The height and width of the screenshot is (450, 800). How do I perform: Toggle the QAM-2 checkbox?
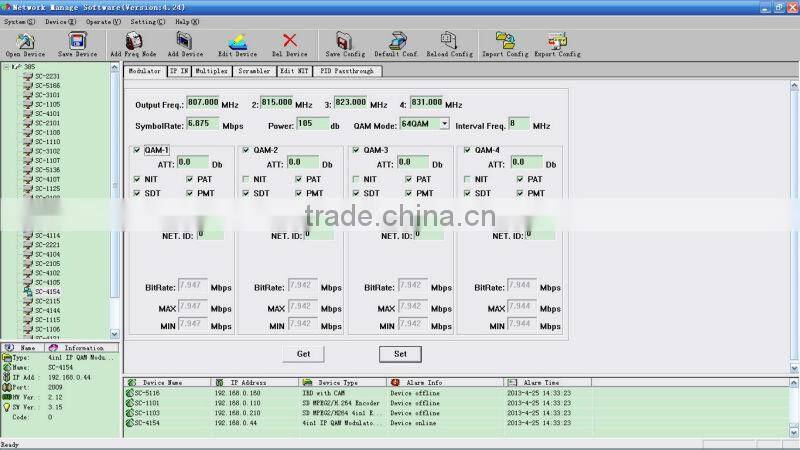[246, 150]
